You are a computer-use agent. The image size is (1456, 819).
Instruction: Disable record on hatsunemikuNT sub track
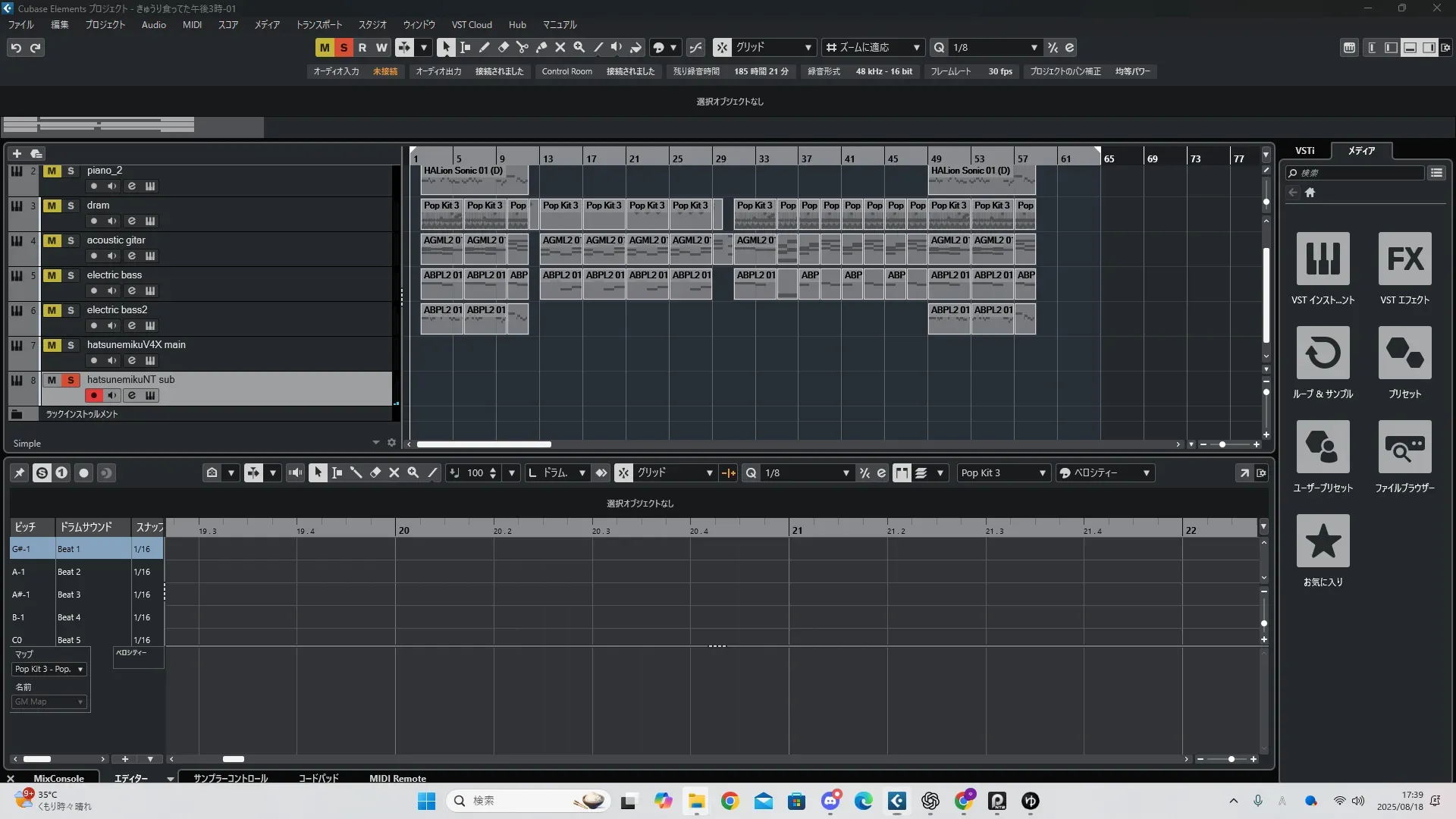[x=93, y=395]
